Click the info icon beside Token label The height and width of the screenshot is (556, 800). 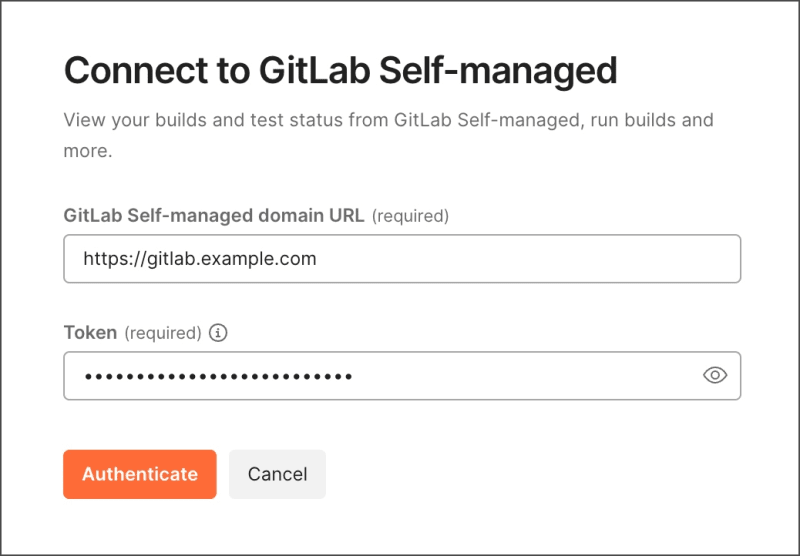point(219,332)
